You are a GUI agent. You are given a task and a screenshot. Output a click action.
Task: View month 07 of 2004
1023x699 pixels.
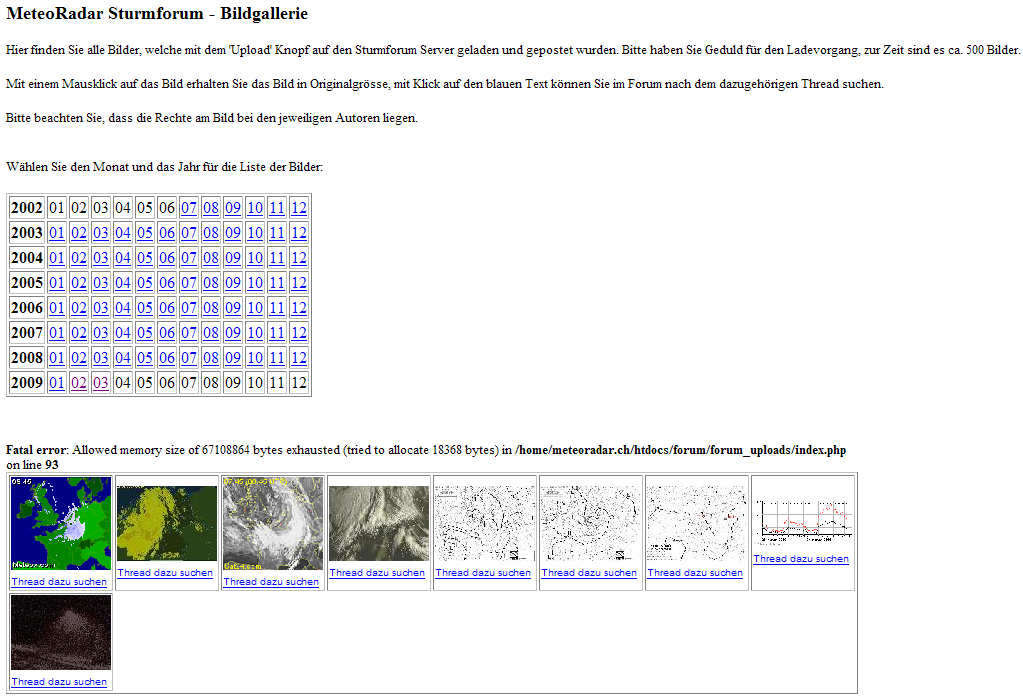point(189,258)
